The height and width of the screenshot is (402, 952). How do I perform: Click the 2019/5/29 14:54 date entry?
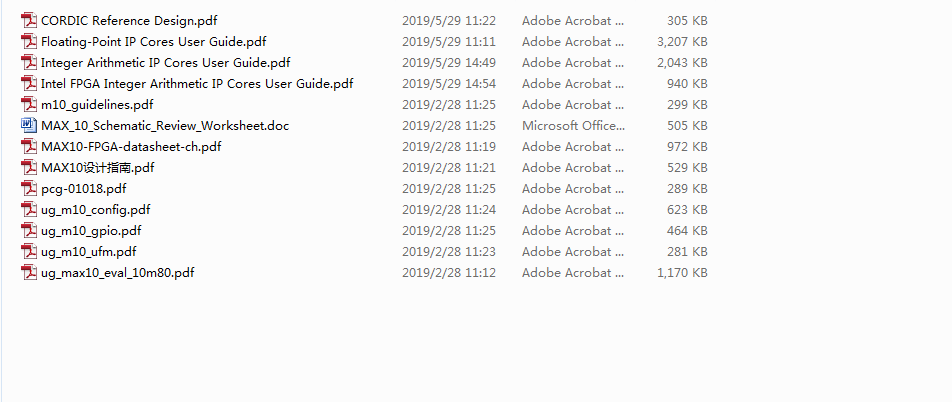pyautogui.click(x=449, y=84)
